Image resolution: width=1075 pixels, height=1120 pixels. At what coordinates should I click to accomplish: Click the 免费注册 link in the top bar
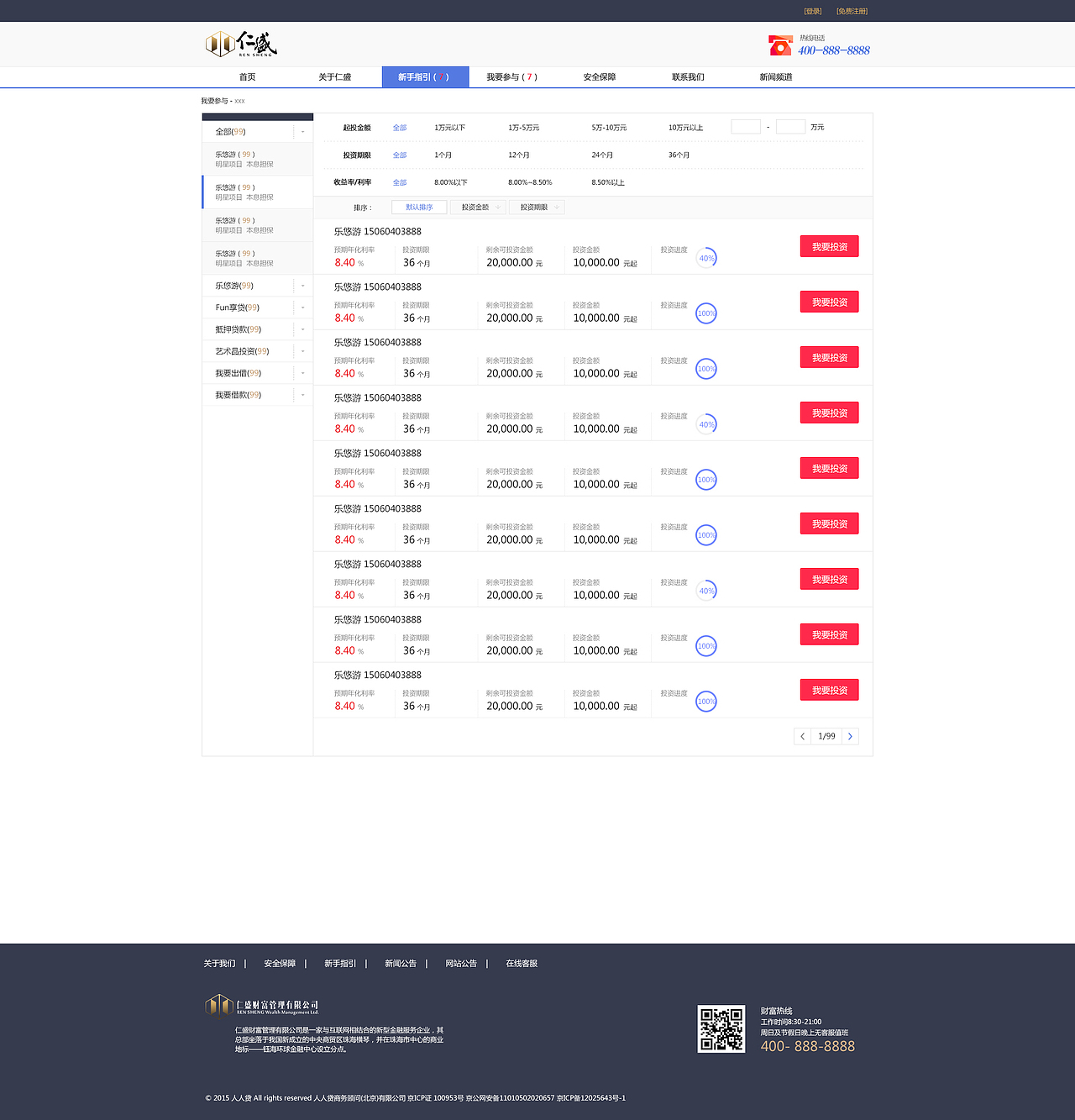click(852, 11)
